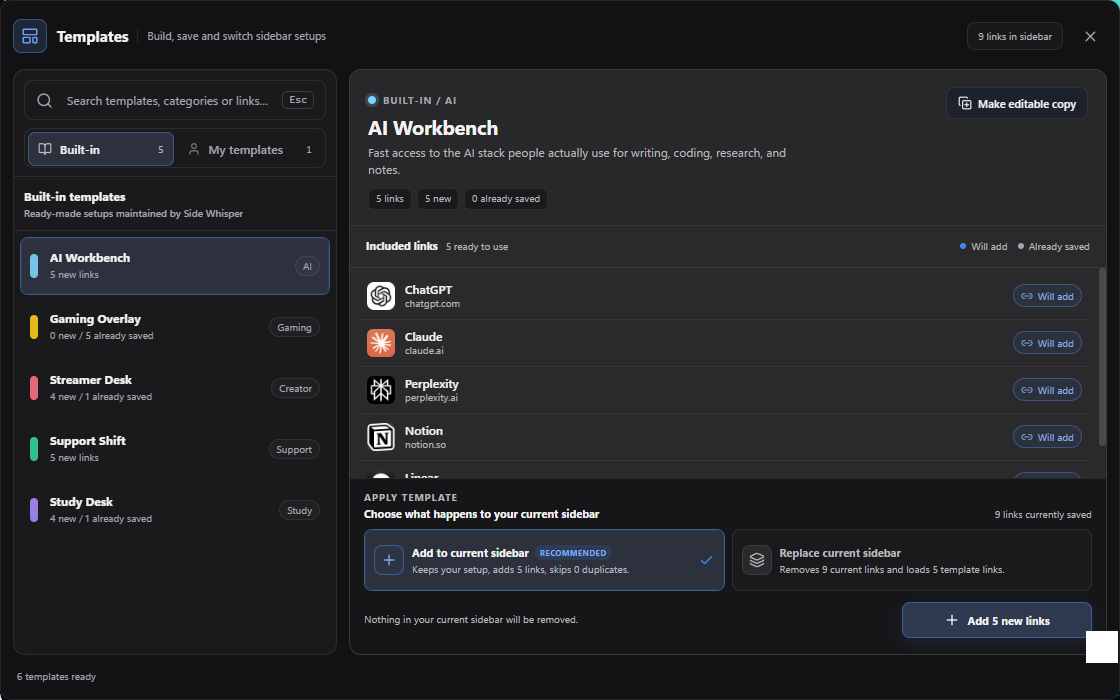Click the RECOMMENDED badge
This screenshot has width=1120, height=700.
coord(573,553)
